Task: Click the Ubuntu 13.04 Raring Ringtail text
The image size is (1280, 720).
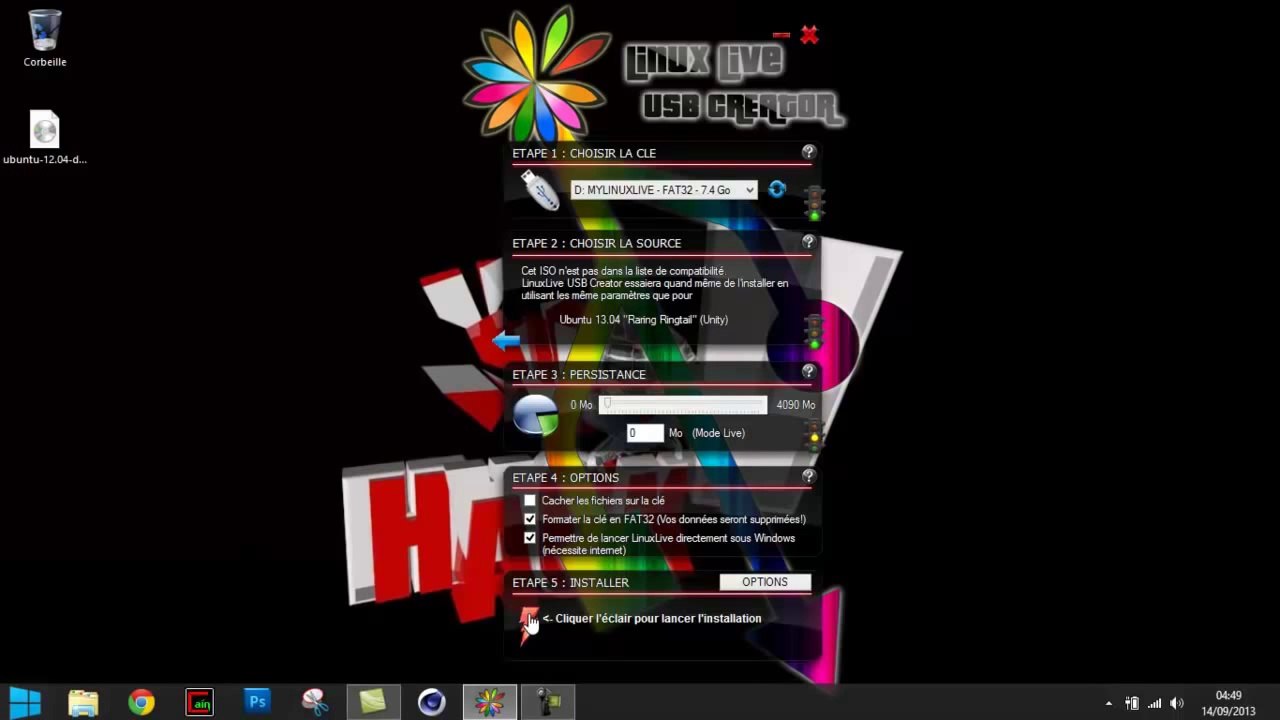Action: pyautogui.click(x=644, y=320)
